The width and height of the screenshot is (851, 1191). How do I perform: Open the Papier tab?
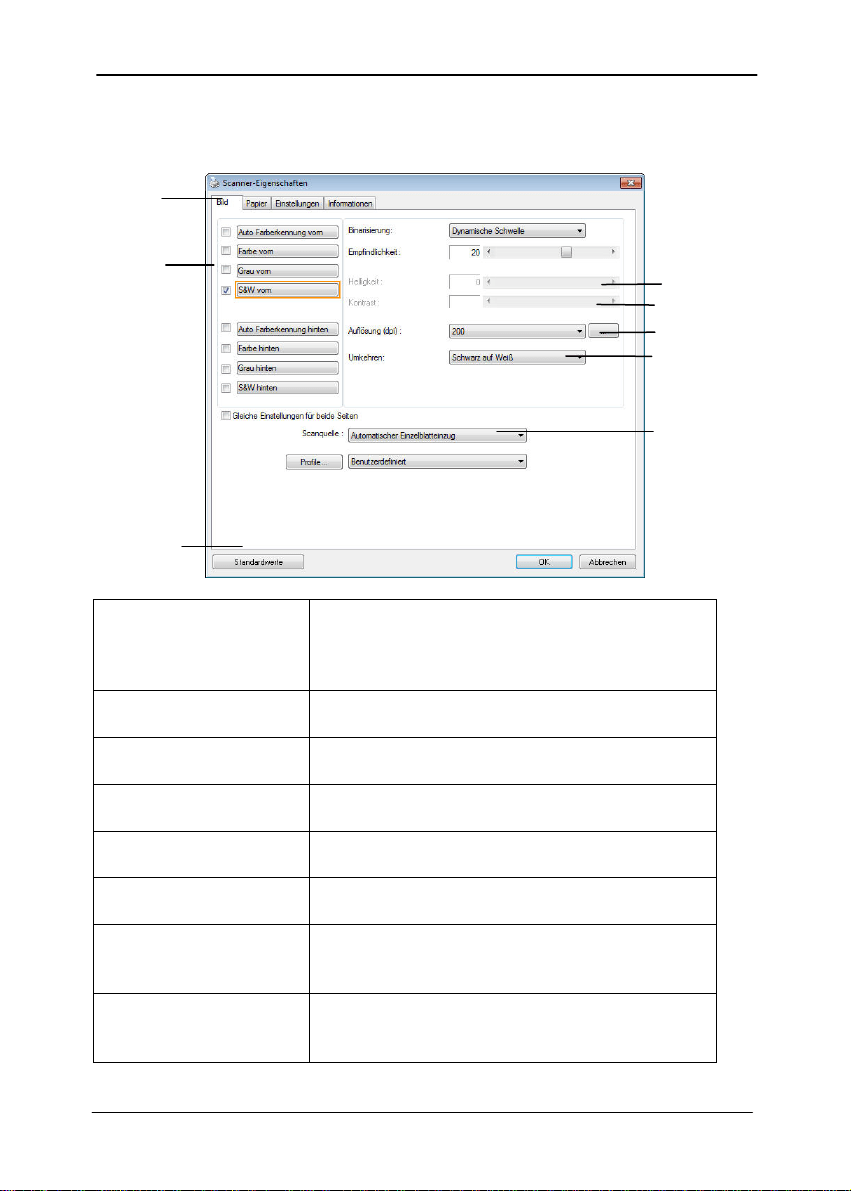point(257,204)
